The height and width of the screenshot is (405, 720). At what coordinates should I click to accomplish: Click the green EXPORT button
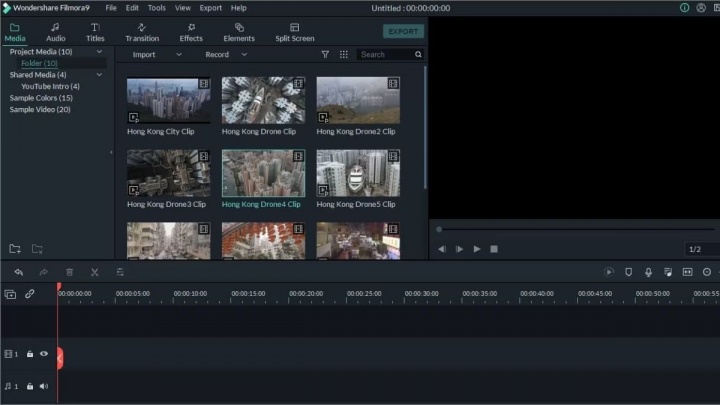pos(403,32)
